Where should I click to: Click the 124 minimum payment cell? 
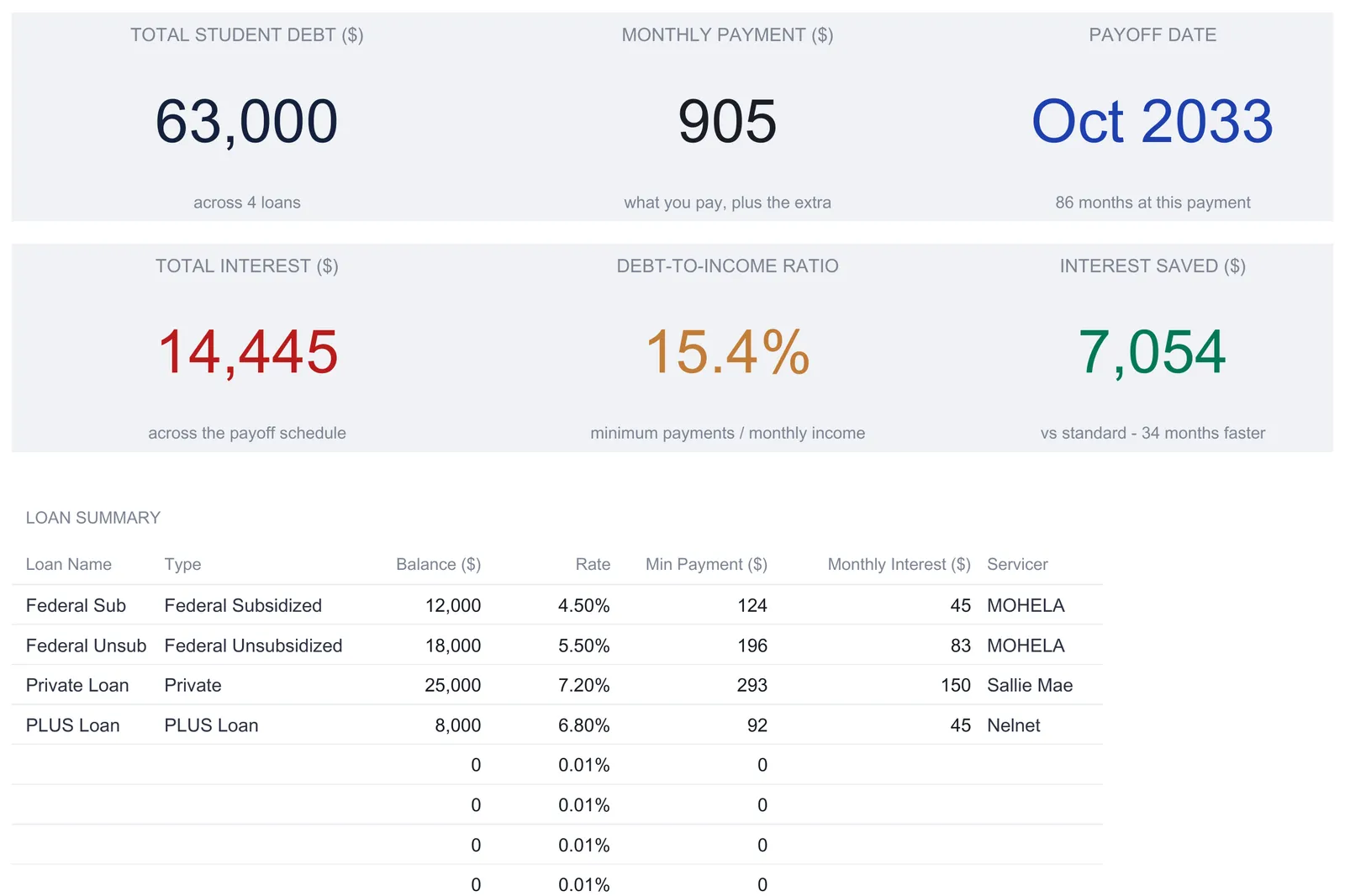click(x=752, y=605)
